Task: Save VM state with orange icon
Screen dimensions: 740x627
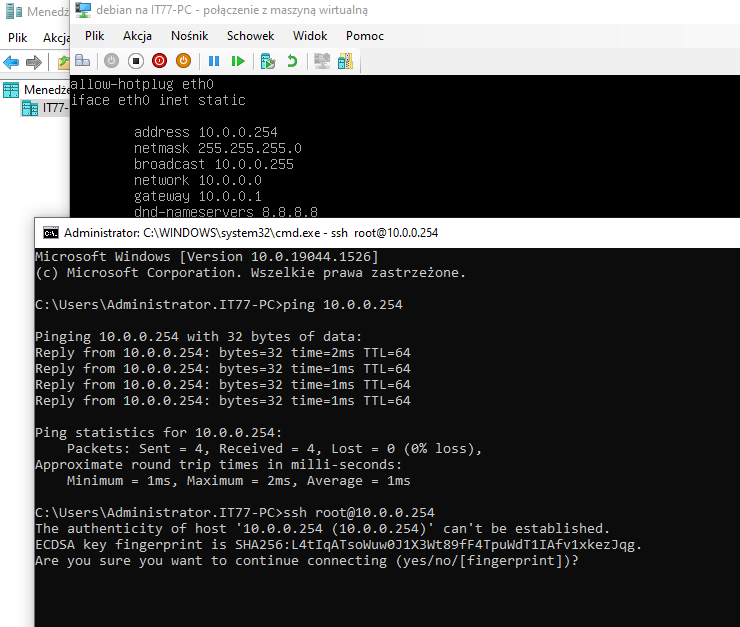Action: tap(184, 61)
